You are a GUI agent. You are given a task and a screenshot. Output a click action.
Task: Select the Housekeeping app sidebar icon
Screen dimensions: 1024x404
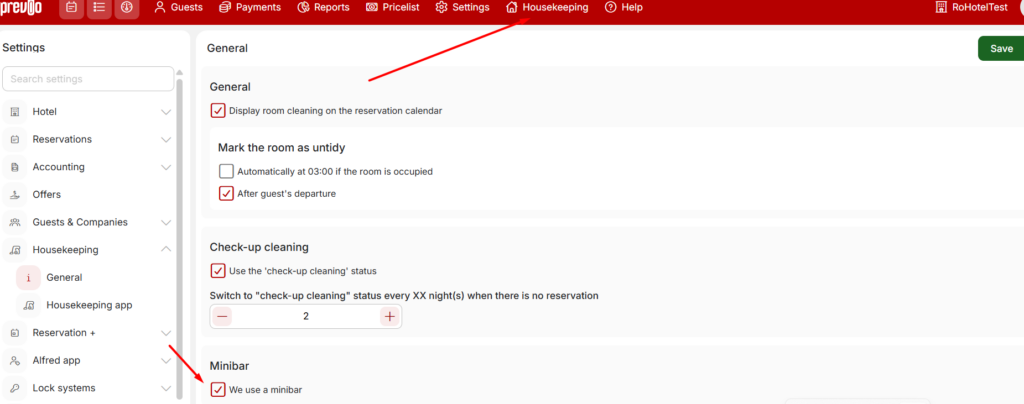point(29,305)
